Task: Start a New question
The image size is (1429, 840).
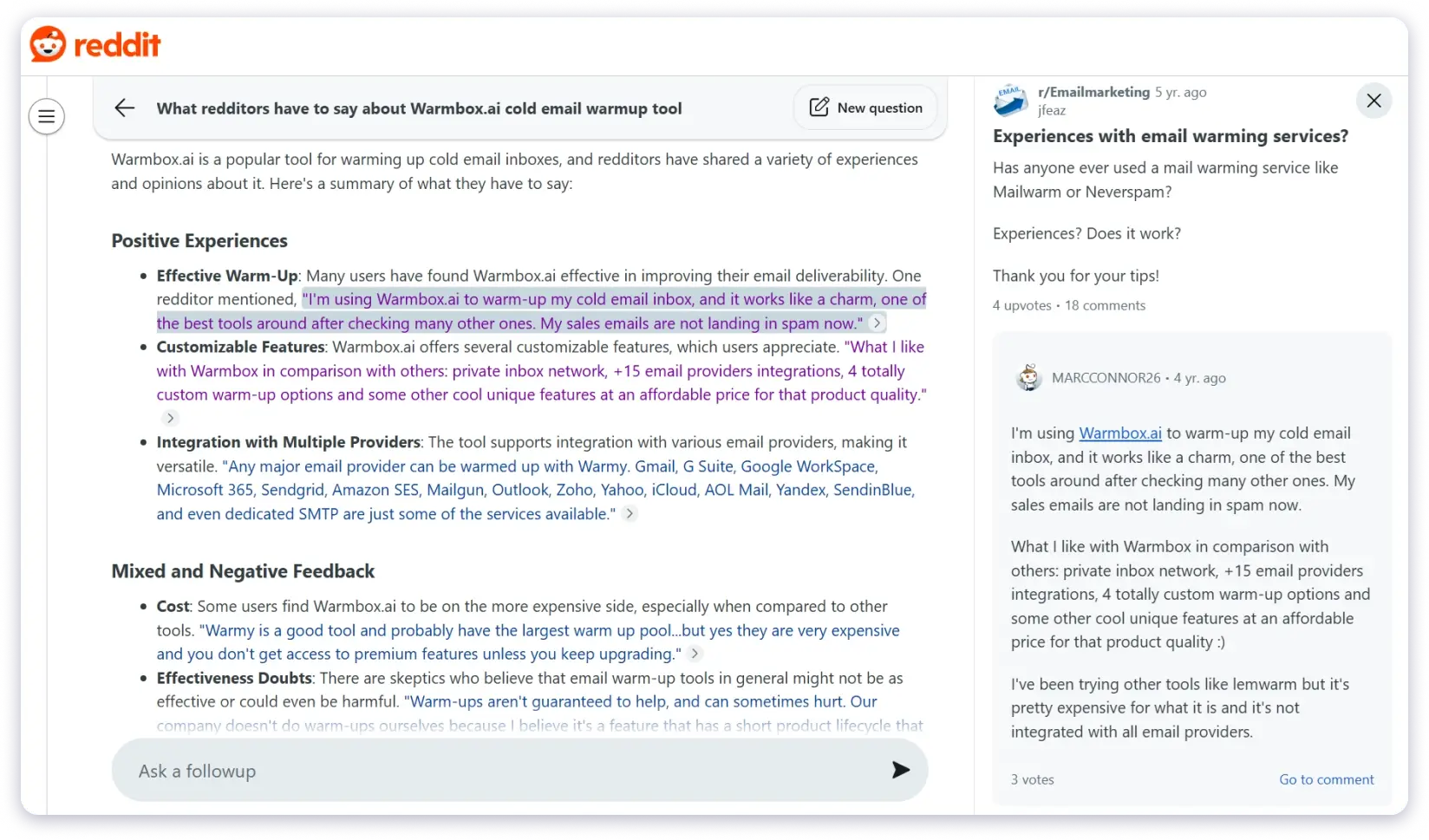Action: [865, 107]
